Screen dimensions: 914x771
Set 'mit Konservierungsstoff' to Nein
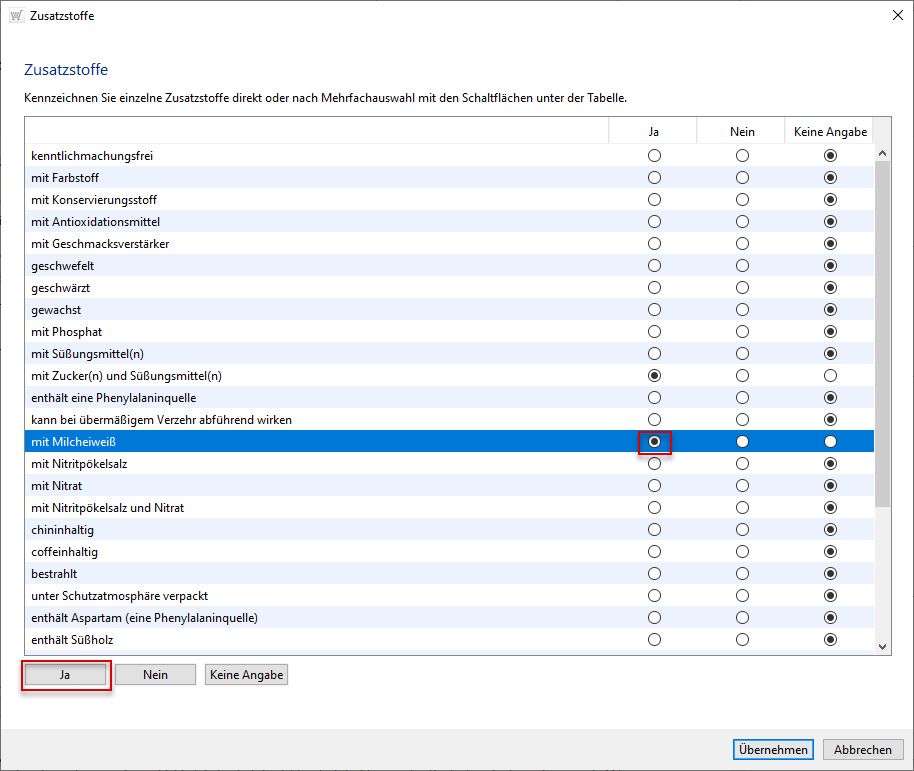click(742, 200)
